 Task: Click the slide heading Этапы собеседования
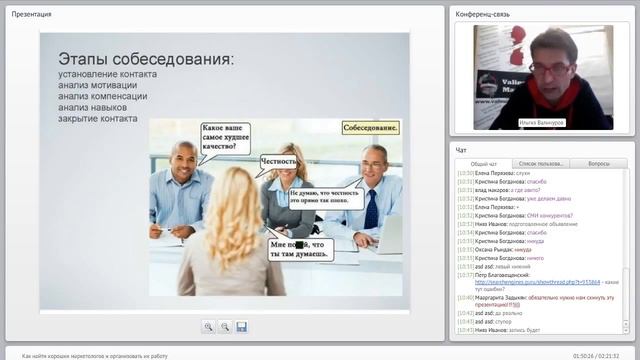tap(146, 59)
